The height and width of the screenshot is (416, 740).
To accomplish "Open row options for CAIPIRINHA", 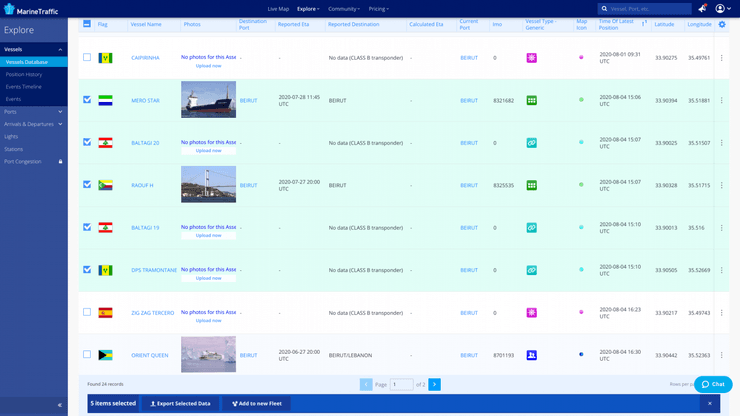I will coord(721,58).
